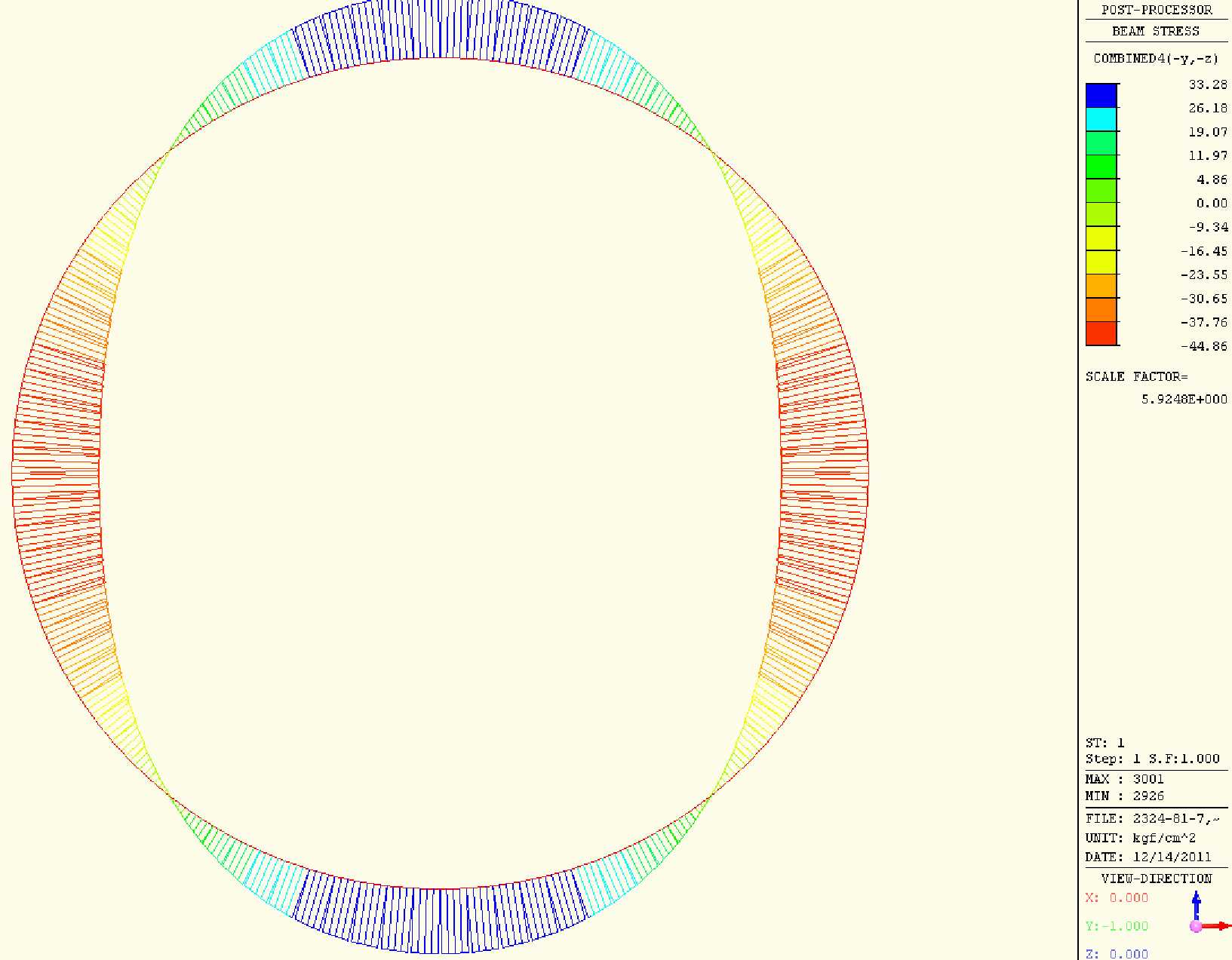Click the SCALE FACTOR value 5.9248E+000
Screen dimensions: 1232x960
pos(1184,399)
